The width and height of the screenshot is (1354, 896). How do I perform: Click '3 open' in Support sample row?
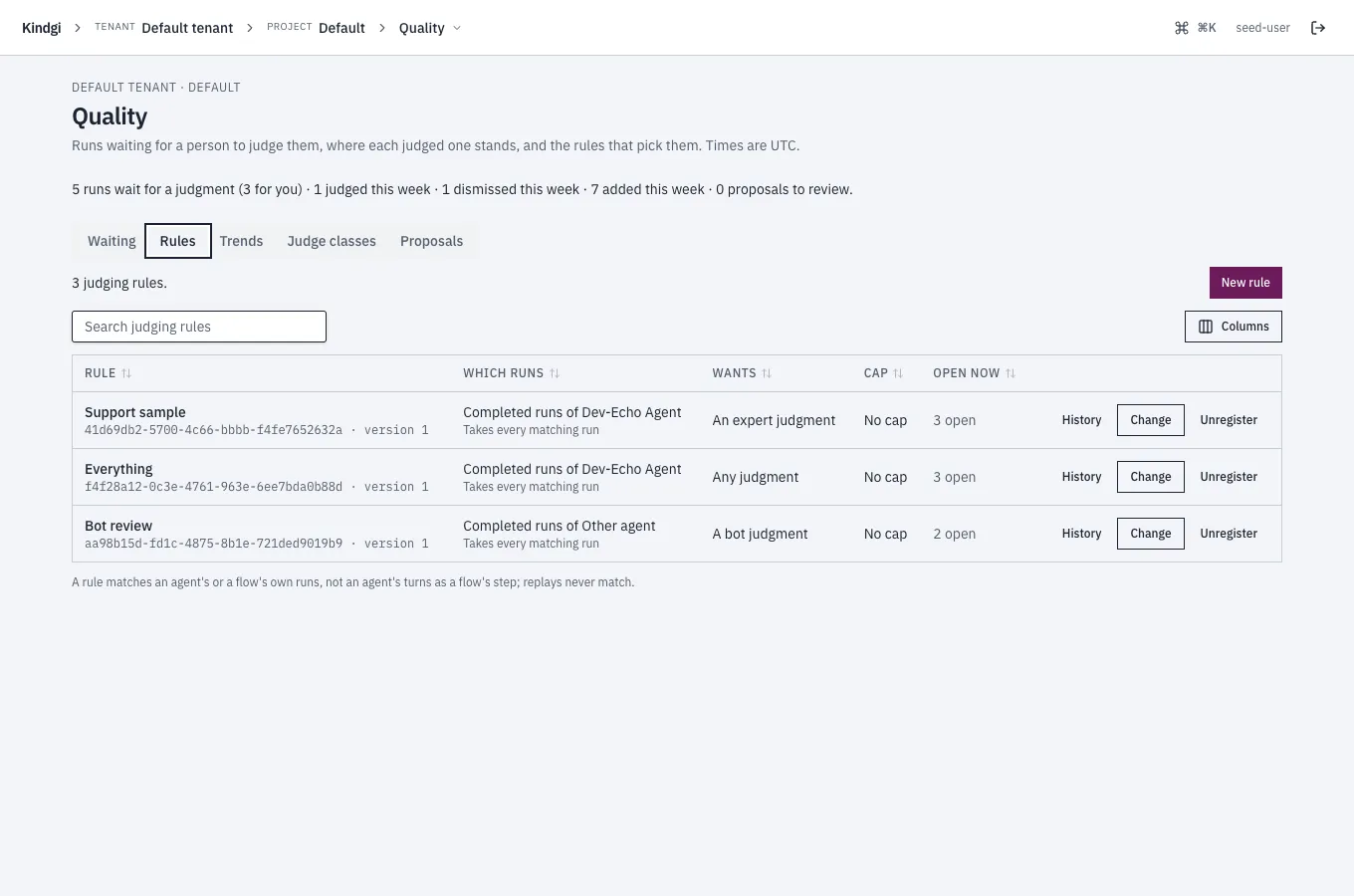(954, 420)
